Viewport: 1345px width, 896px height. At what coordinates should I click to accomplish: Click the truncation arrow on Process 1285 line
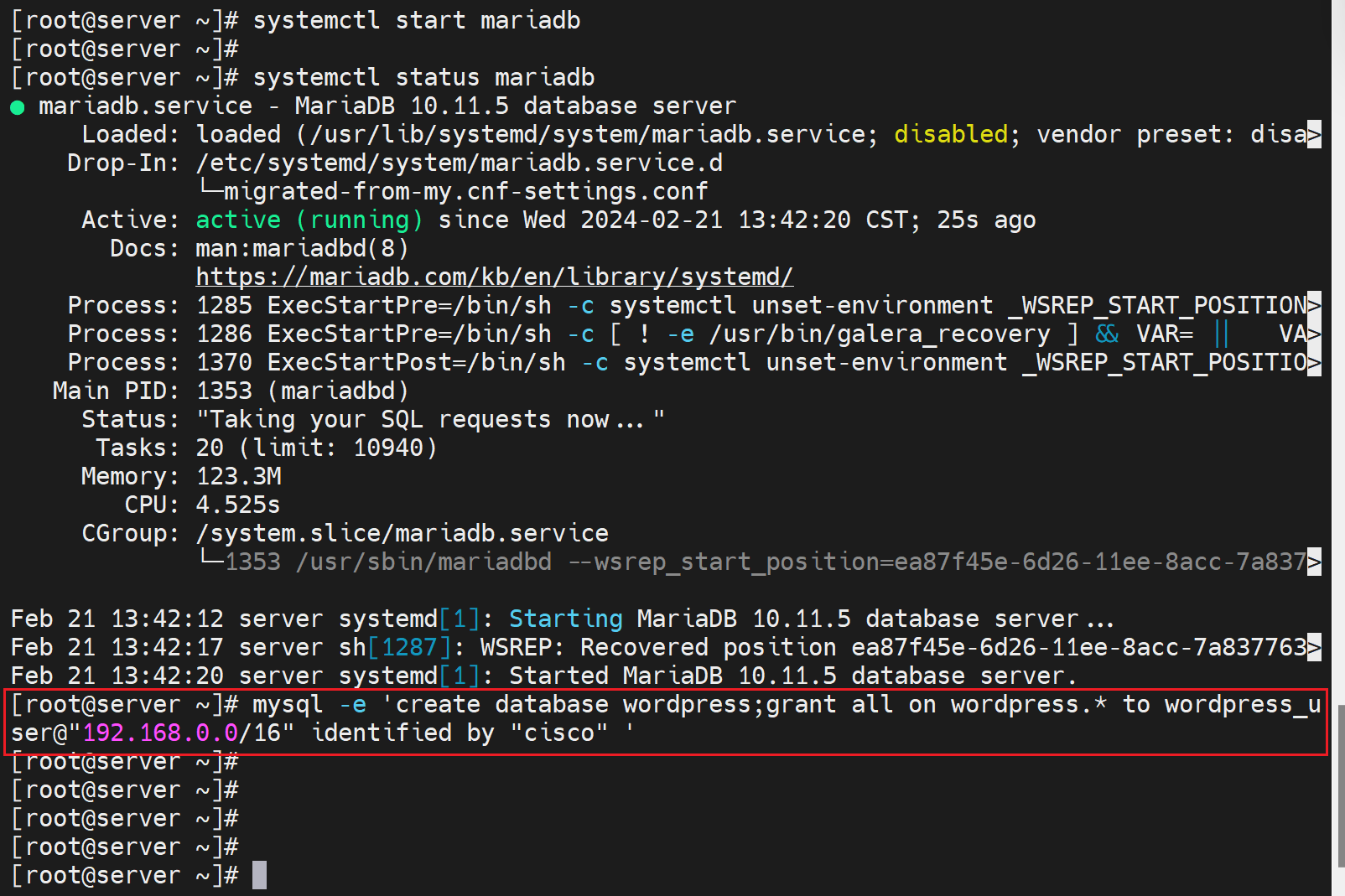(1314, 305)
